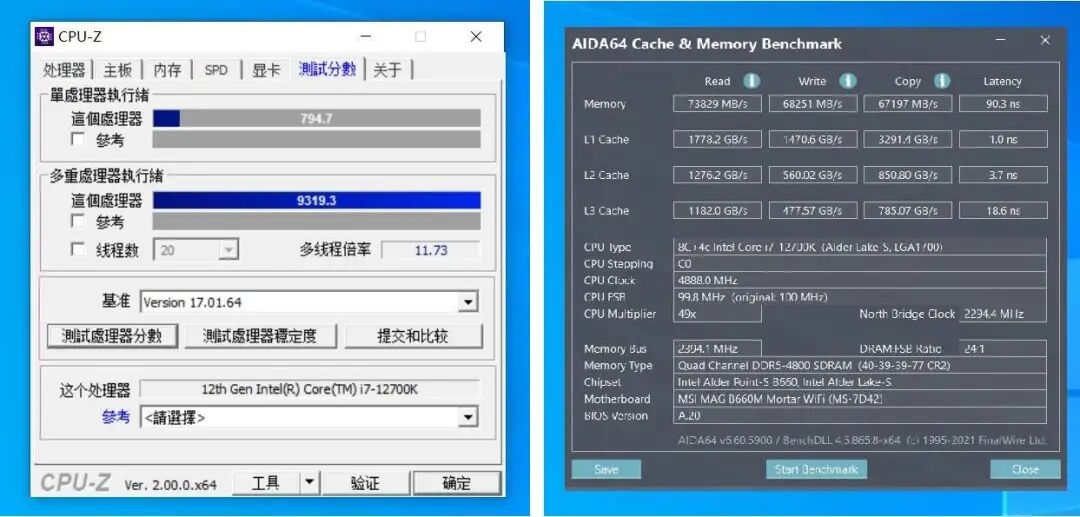Screen dimensions: 1080x517
Task: Click Chipset Intel Alder Point-S B660 field
Action: (860, 382)
